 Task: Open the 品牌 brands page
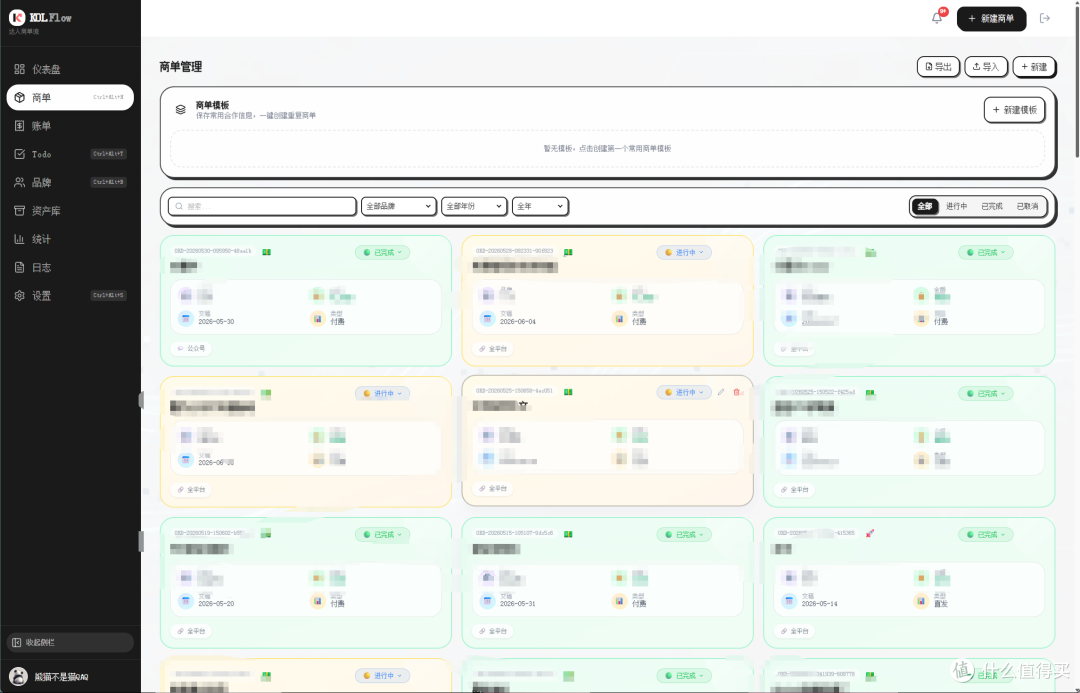pyautogui.click(x=70, y=182)
